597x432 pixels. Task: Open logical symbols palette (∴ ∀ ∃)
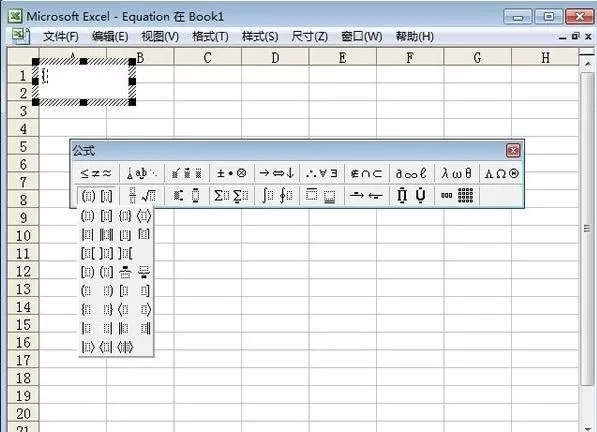pos(322,174)
